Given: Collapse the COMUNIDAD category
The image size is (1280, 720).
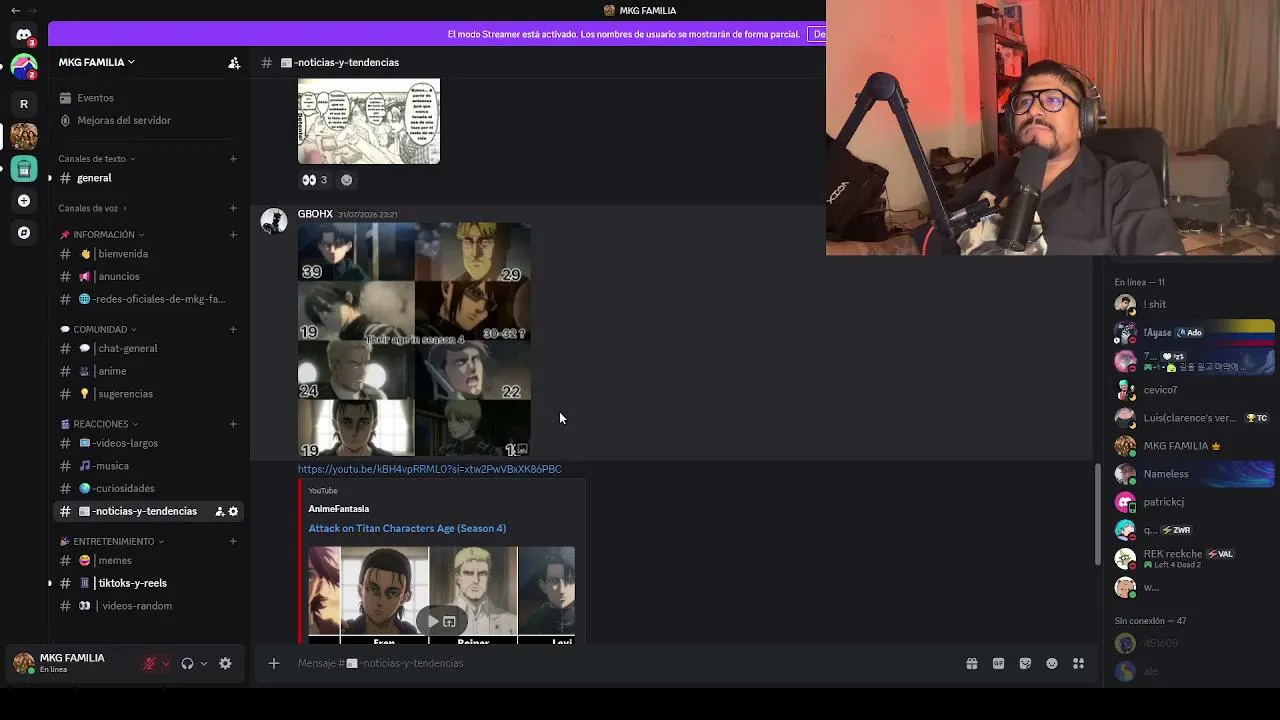Looking at the screenshot, I should click(98, 329).
